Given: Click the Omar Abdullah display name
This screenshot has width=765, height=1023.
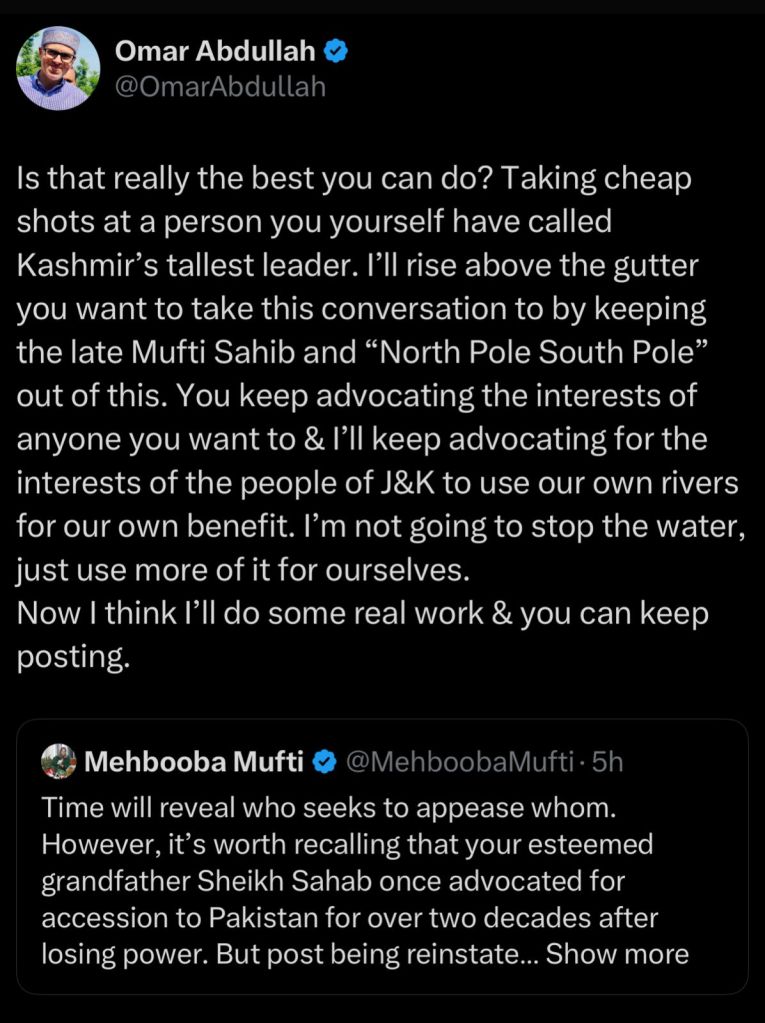Looking at the screenshot, I should (216, 52).
